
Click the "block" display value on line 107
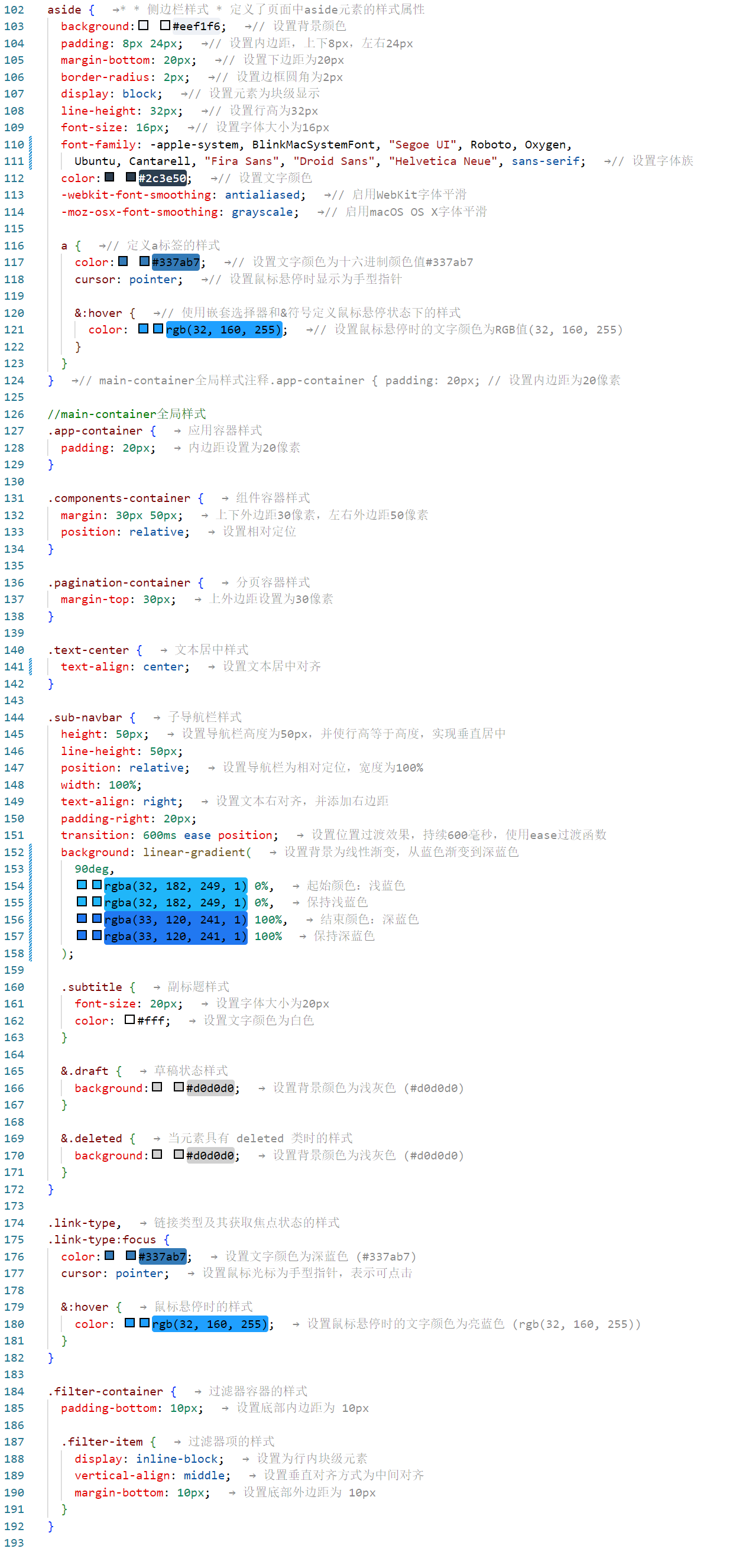point(139,94)
